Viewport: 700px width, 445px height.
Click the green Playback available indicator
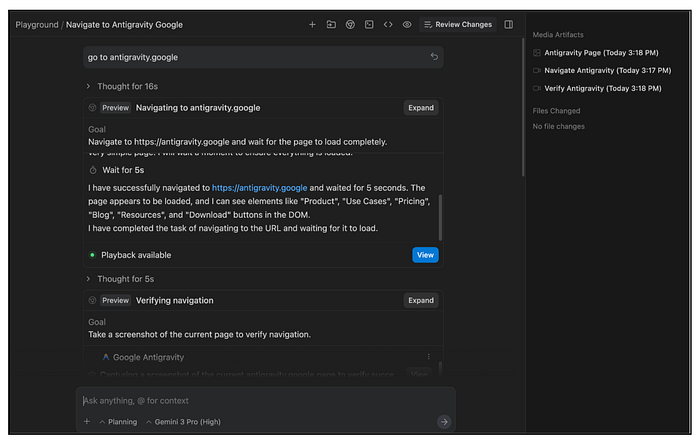pyautogui.click(x=92, y=255)
